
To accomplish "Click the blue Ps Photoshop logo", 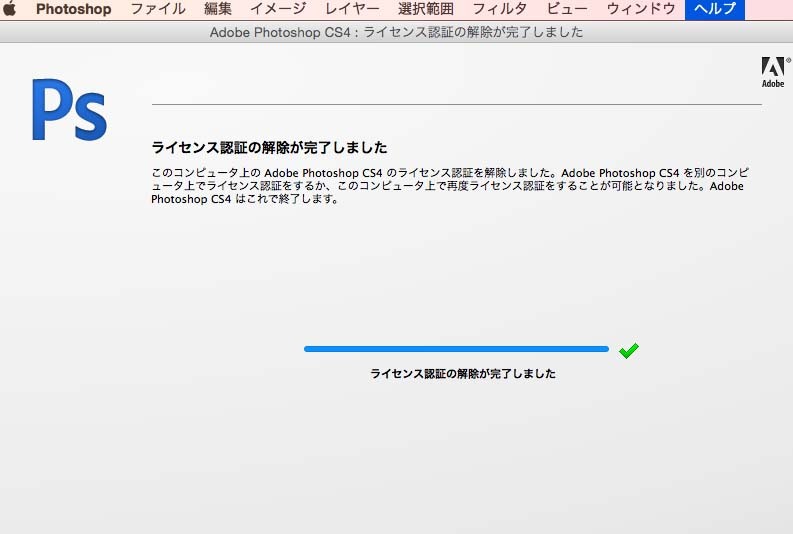I will point(69,109).
